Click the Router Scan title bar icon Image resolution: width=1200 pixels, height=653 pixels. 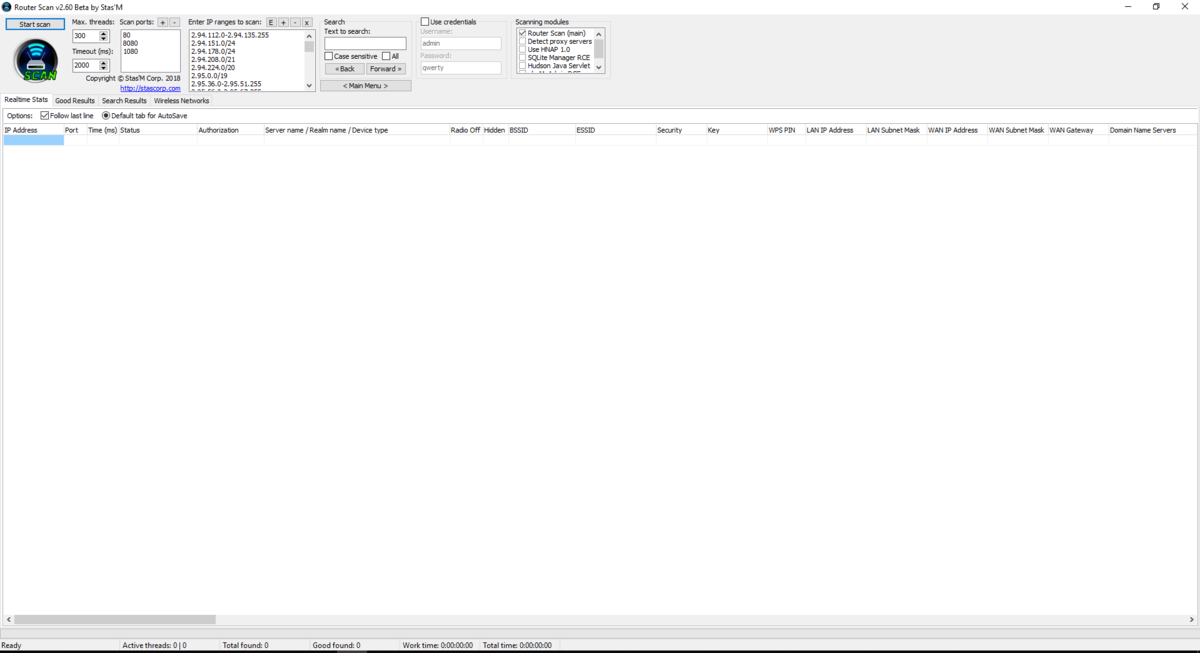[x=7, y=6]
